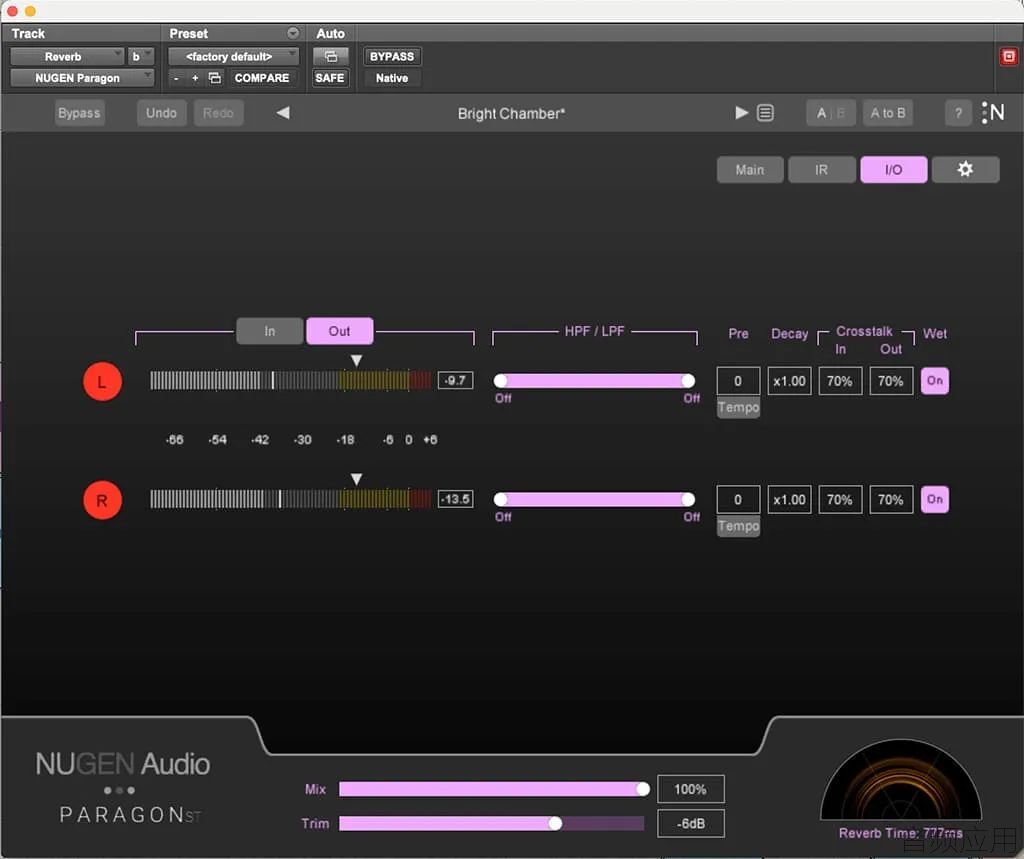Toggle L channel Wet On button
This screenshot has width=1024, height=859.
pos(935,381)
